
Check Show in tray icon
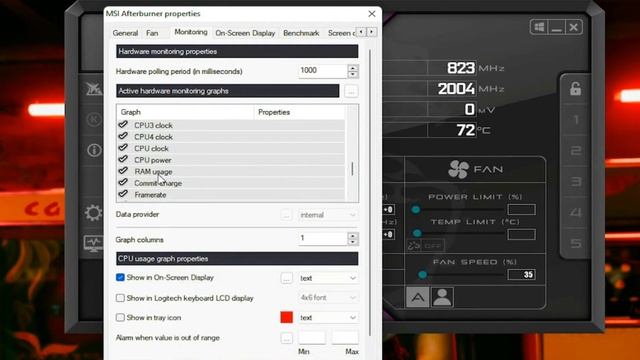(120, 317)
